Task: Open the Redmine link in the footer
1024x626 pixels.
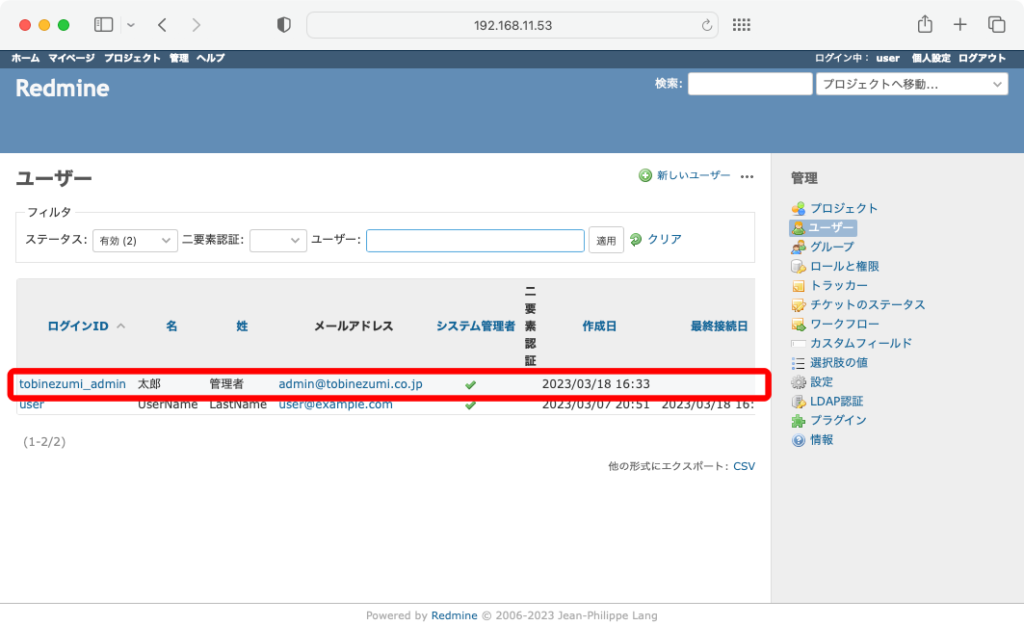Action: click(454, 616)
